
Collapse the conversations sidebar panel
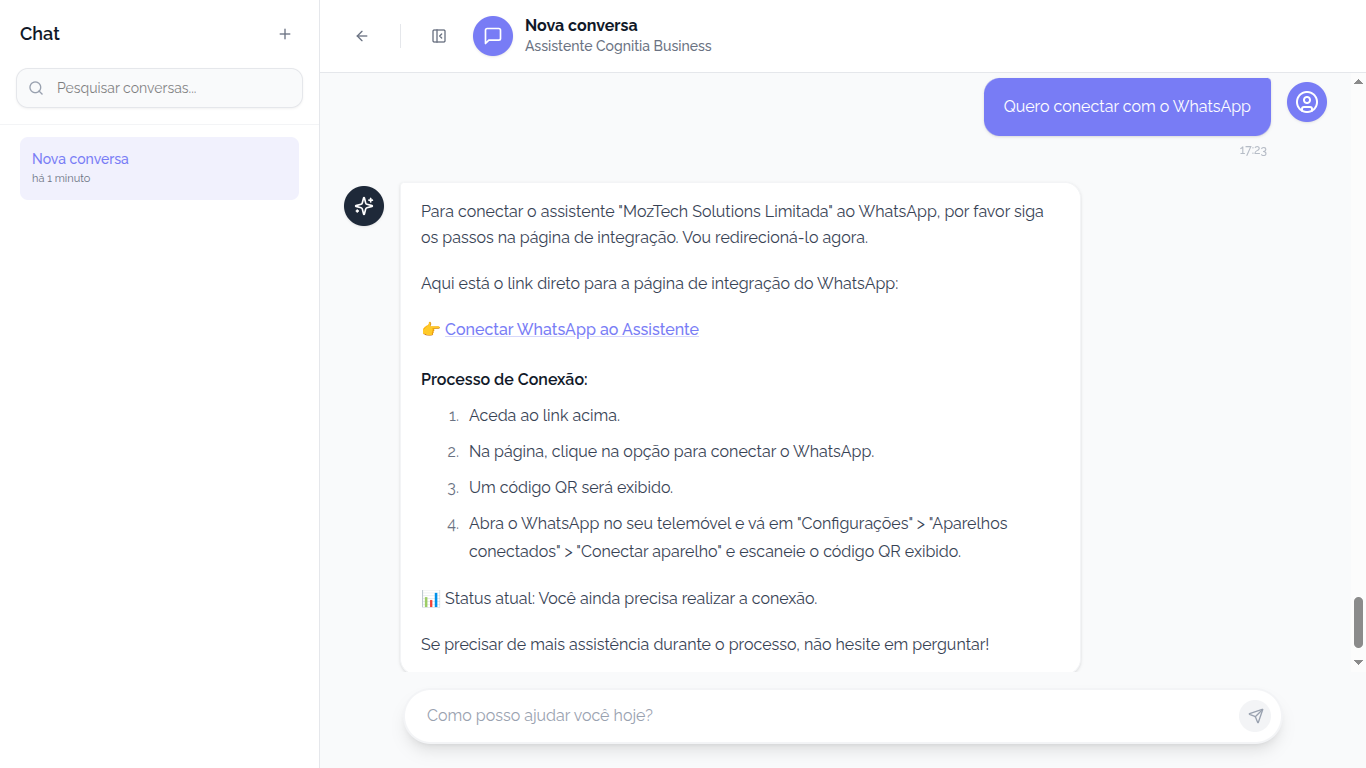pos(439,36)
